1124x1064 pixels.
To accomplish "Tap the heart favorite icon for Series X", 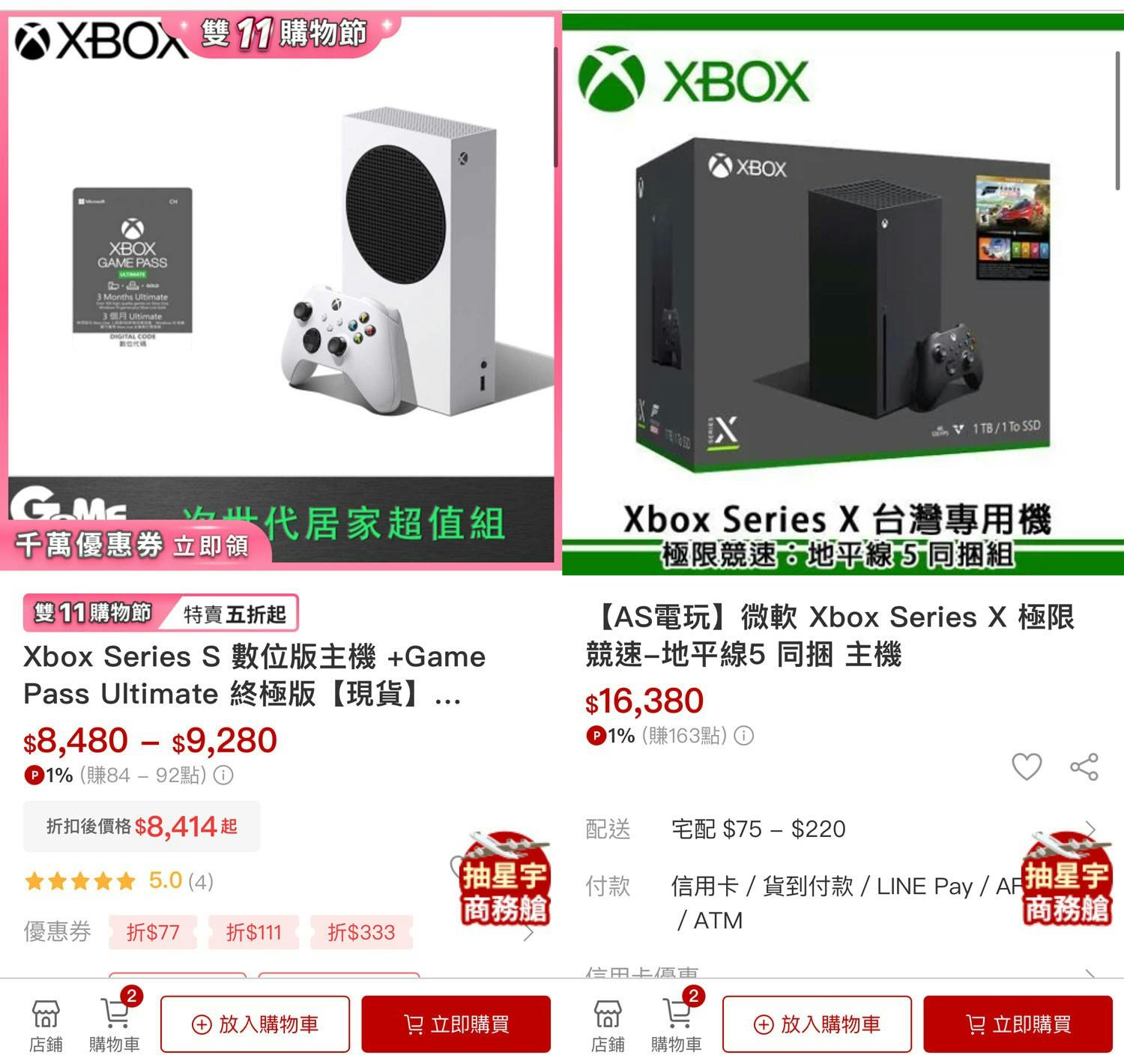I will tap(1027, 767).
